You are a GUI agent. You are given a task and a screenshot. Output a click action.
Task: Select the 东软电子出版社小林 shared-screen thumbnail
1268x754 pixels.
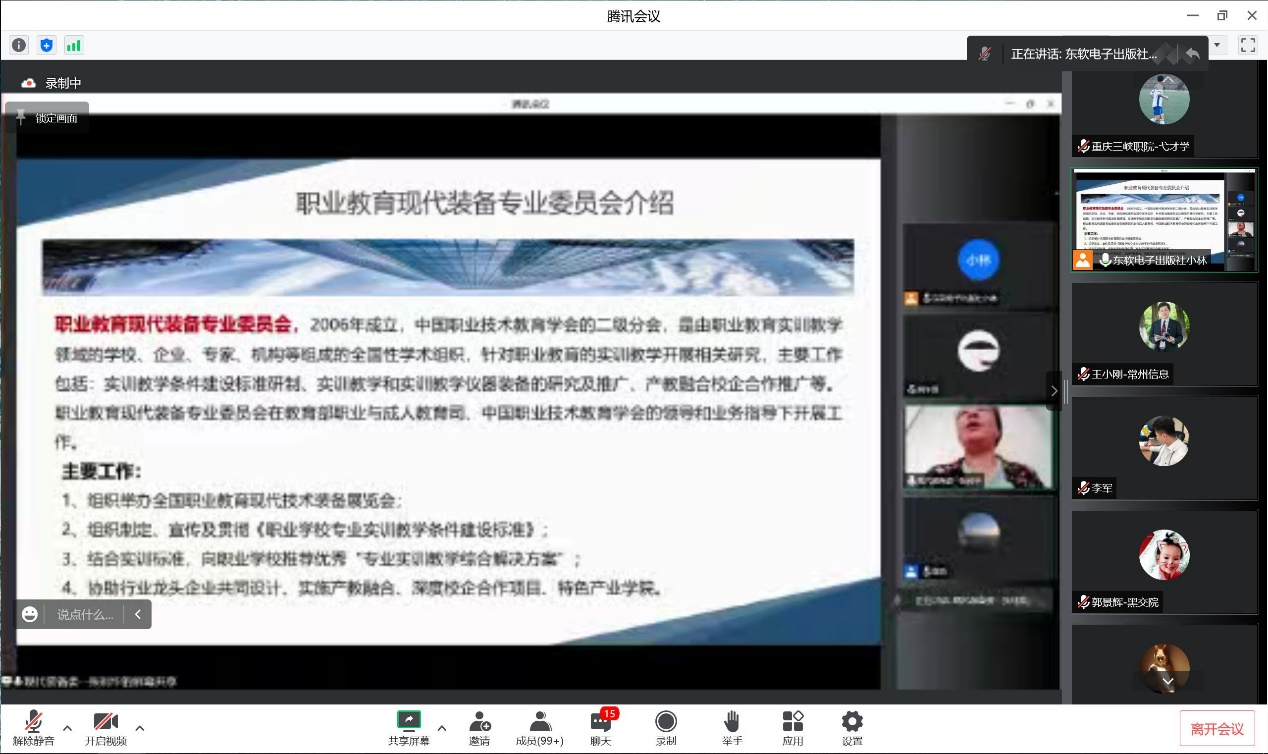pyautogui.click(x=1164, y=220)
